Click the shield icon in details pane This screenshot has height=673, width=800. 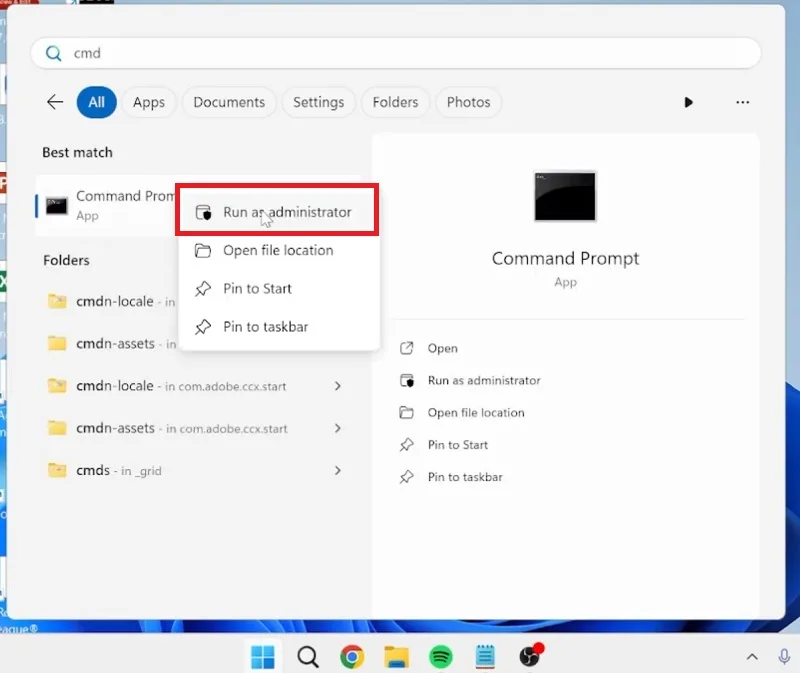[x=407, y=381]
